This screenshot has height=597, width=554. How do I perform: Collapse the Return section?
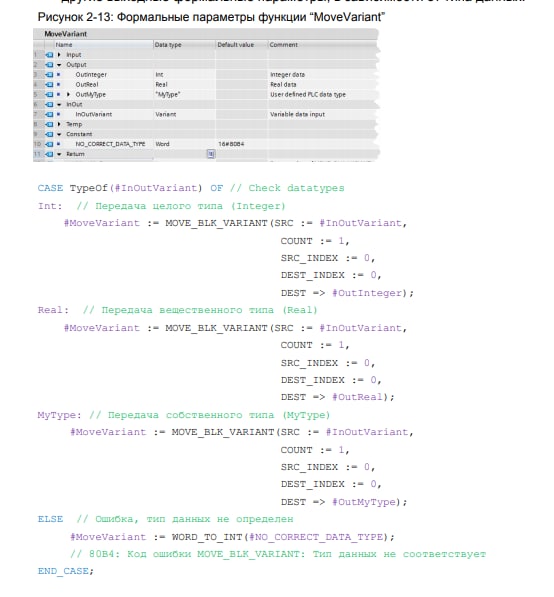(59, 154)
